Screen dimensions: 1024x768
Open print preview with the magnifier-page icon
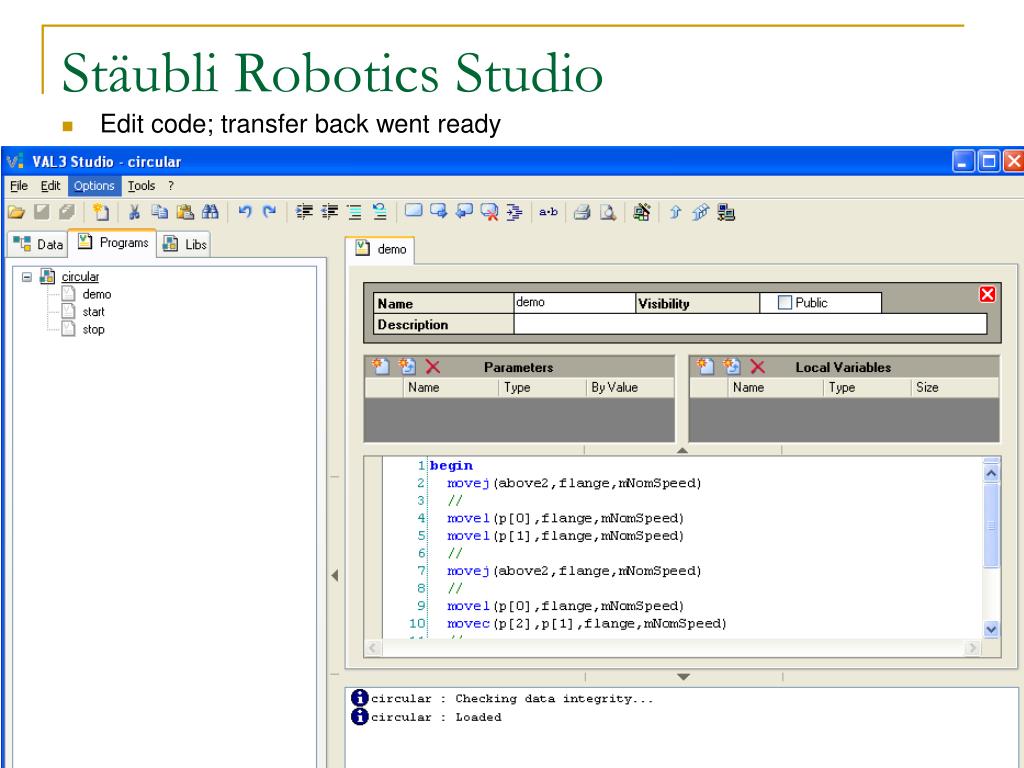click(x=608, y=212)
